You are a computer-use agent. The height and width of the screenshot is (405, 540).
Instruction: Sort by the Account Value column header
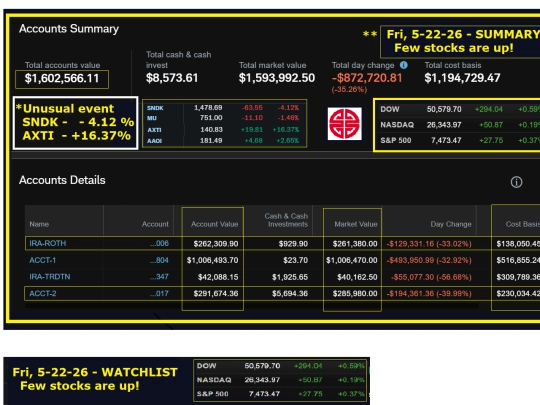[x=215, y=224]
